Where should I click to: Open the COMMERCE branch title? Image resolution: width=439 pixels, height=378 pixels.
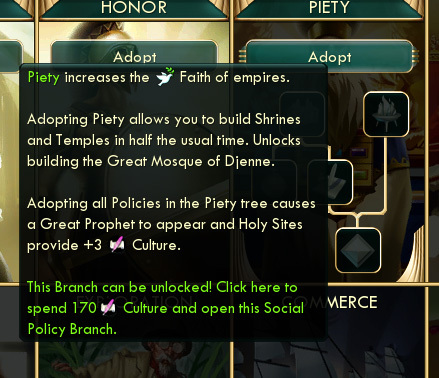pos(353,302)
